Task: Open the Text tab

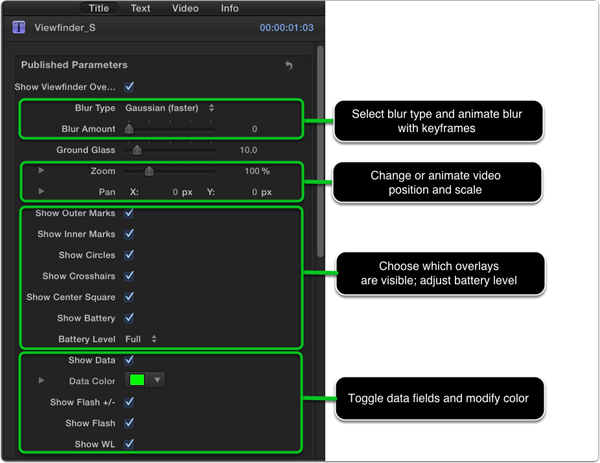Action: click(x=140, y=8)
